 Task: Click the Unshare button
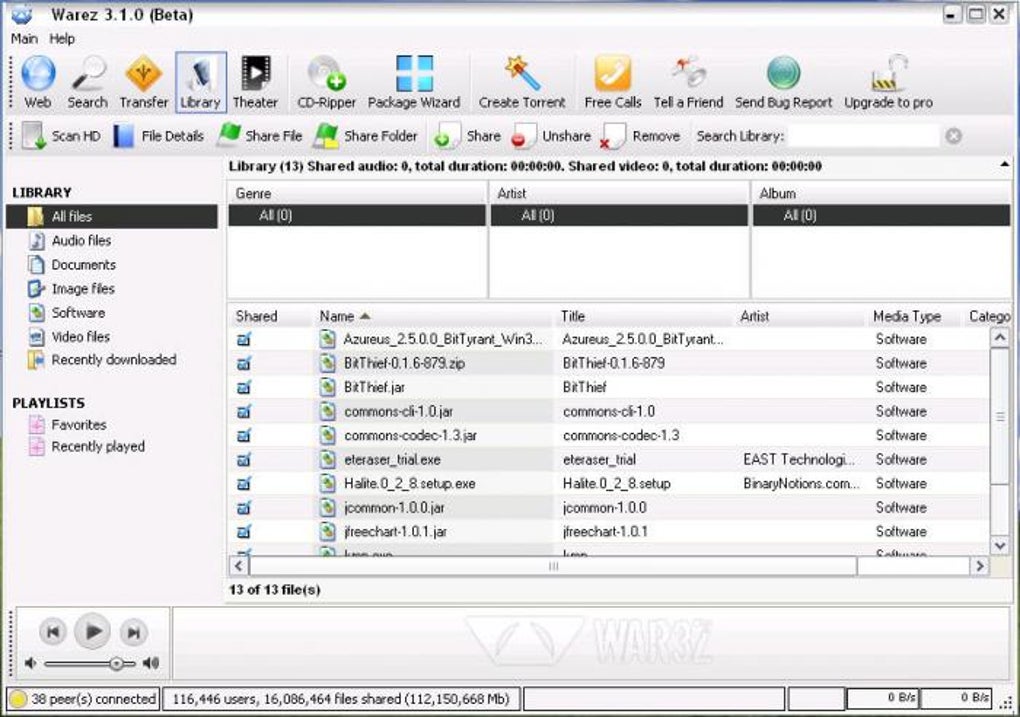551,136
